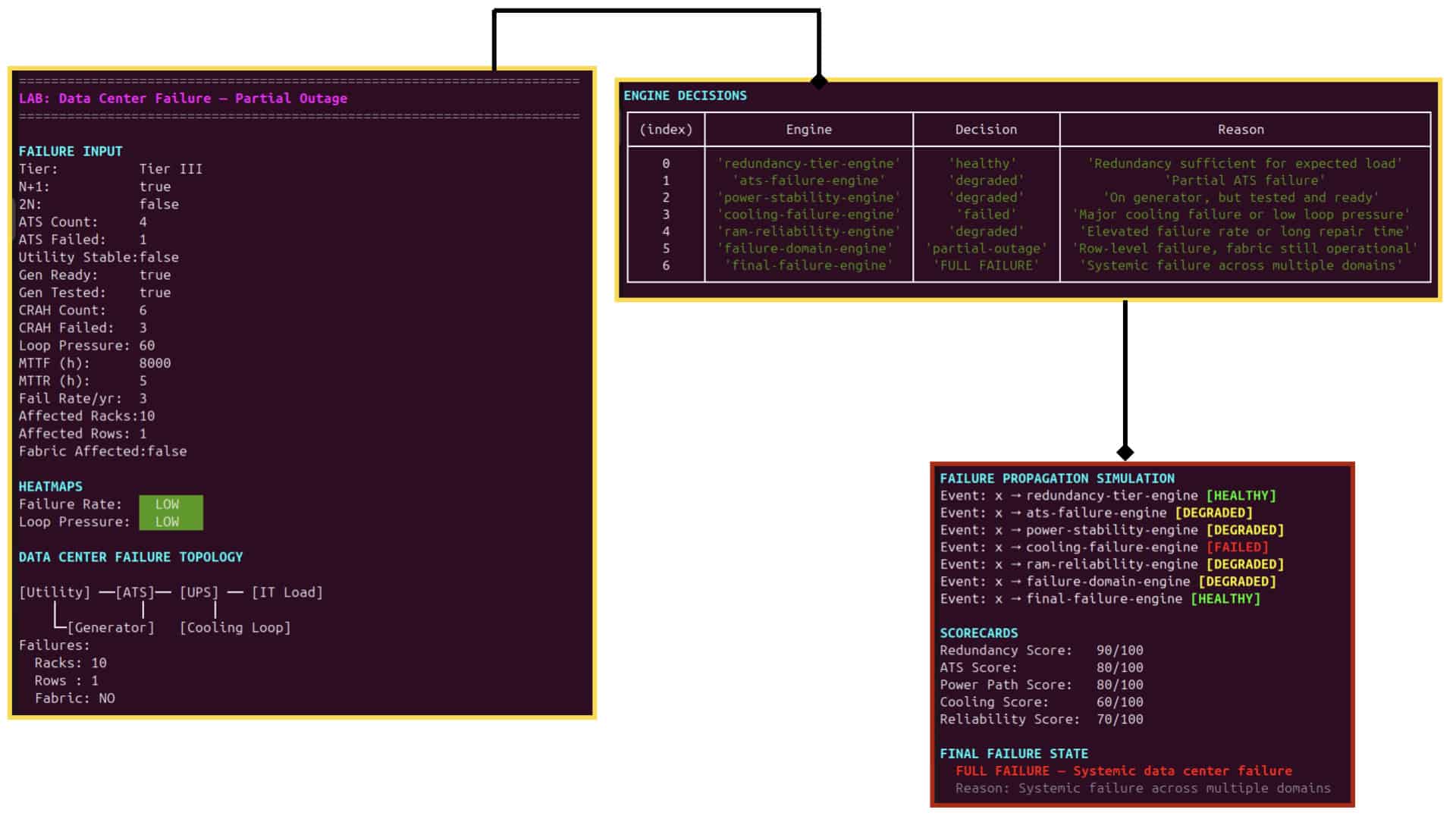1456x819 pixels.
Task: Click the Engine column header
Action: click(x=808, y=130)
